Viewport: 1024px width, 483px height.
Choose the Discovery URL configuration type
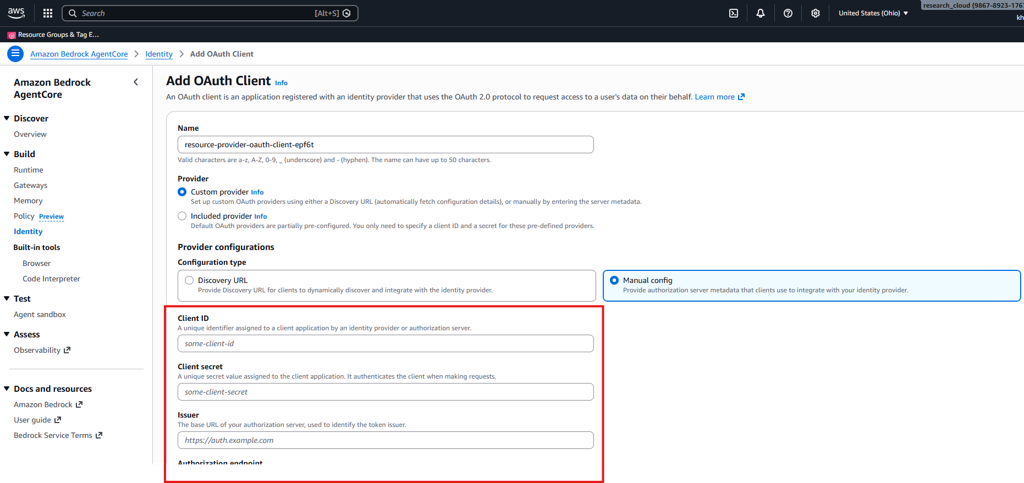(189, 281)
